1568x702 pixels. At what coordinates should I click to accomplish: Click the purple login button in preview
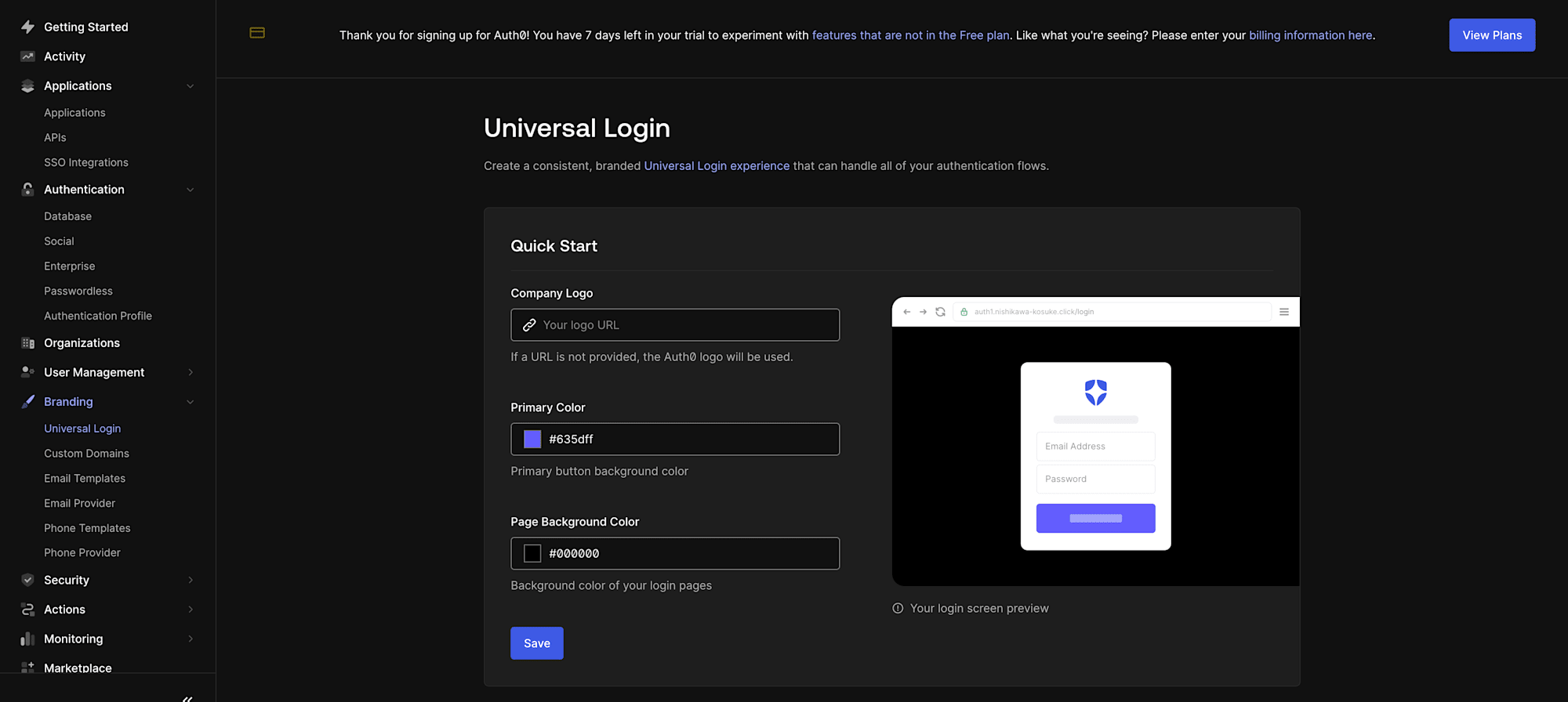1096,518
